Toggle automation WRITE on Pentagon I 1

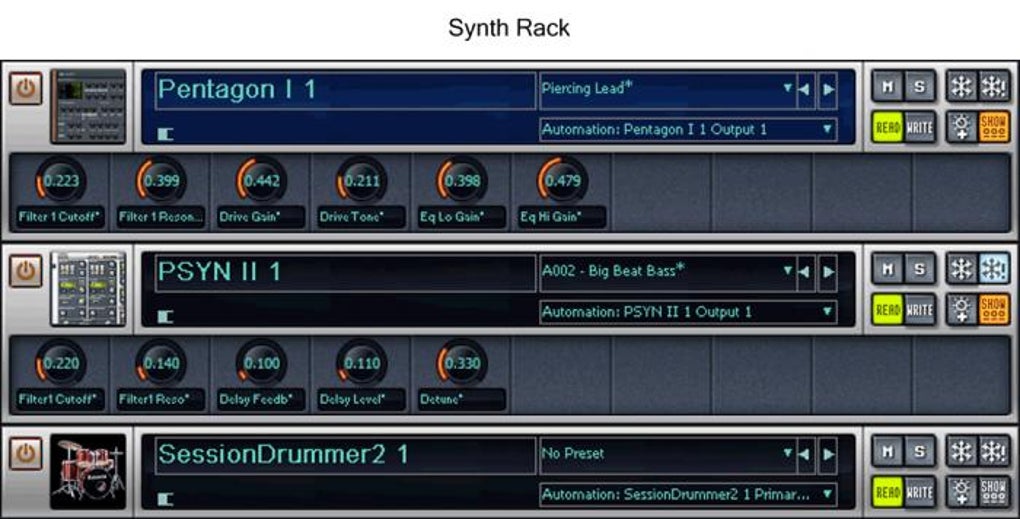point(919,127)
